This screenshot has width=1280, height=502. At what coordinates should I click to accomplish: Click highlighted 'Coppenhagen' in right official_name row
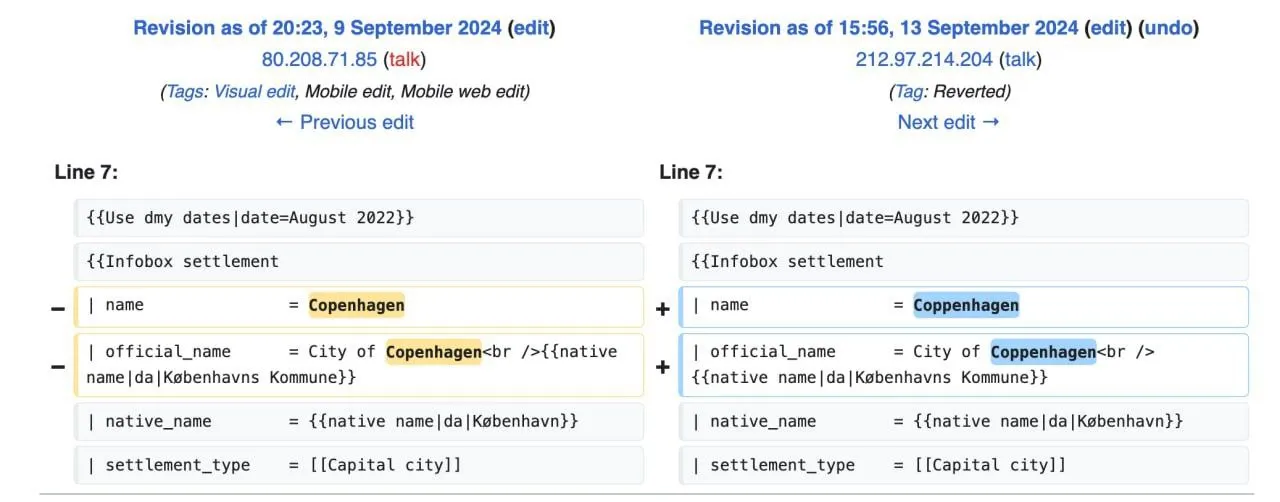[1043, 351]
